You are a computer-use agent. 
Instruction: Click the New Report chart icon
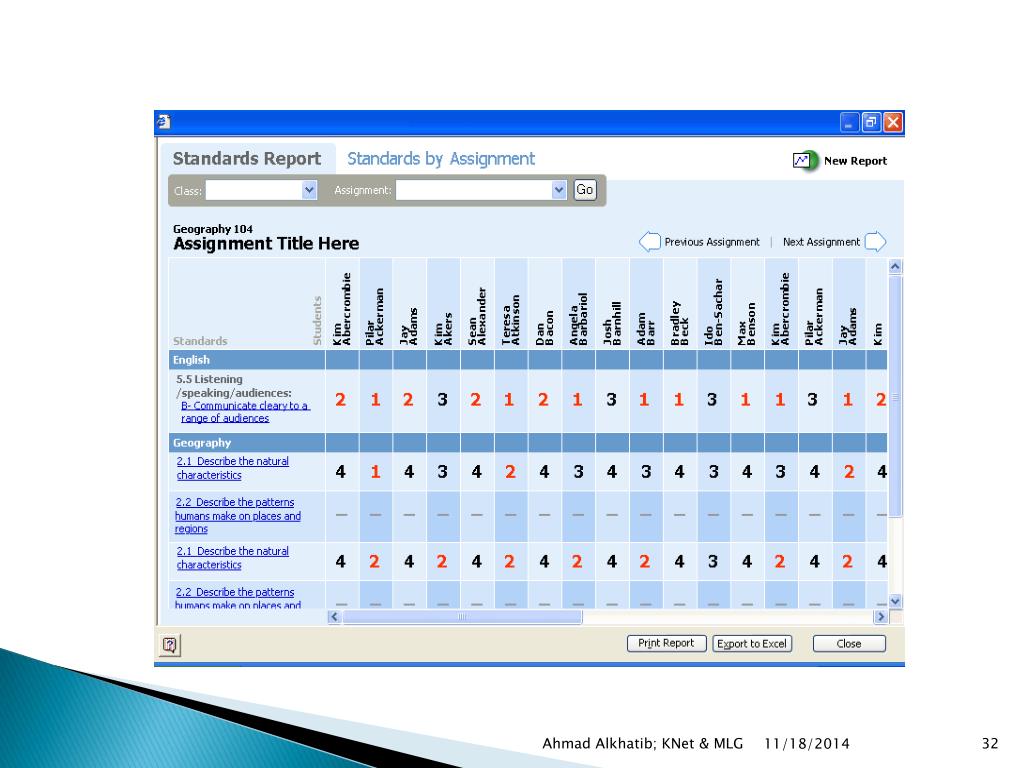805,160
